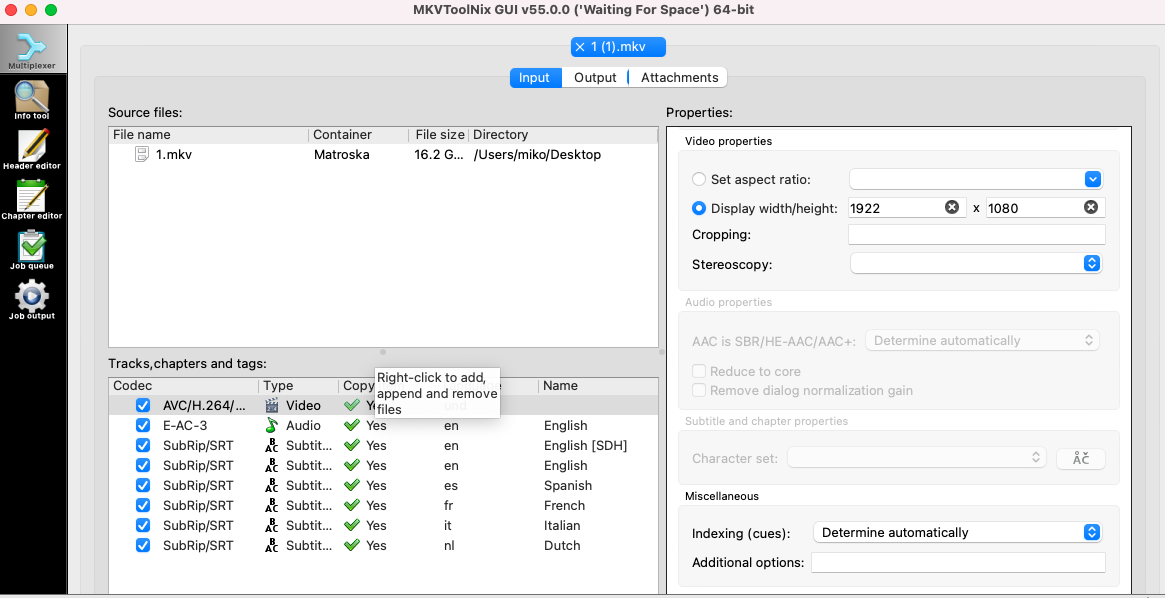Sort tracks by the Name column header
This screenshot has width=1165, height=598.
(598, 386)
